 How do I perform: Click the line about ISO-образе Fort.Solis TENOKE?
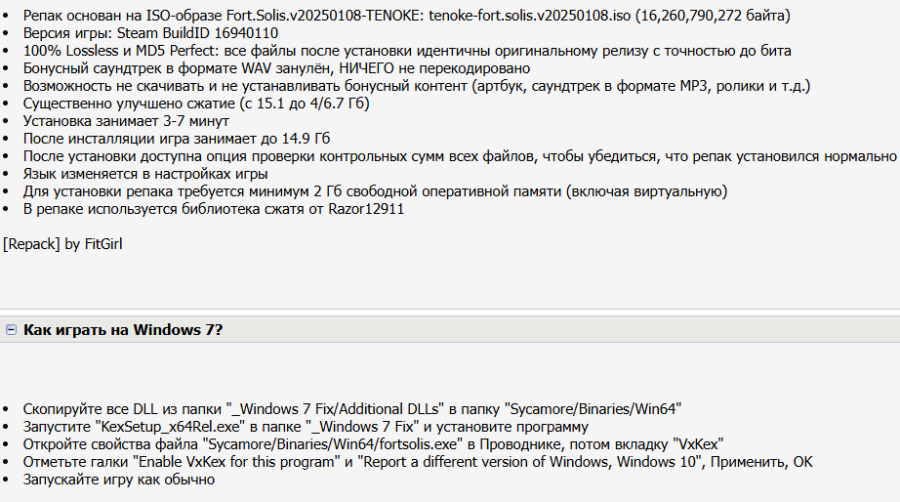pos(406,15)
